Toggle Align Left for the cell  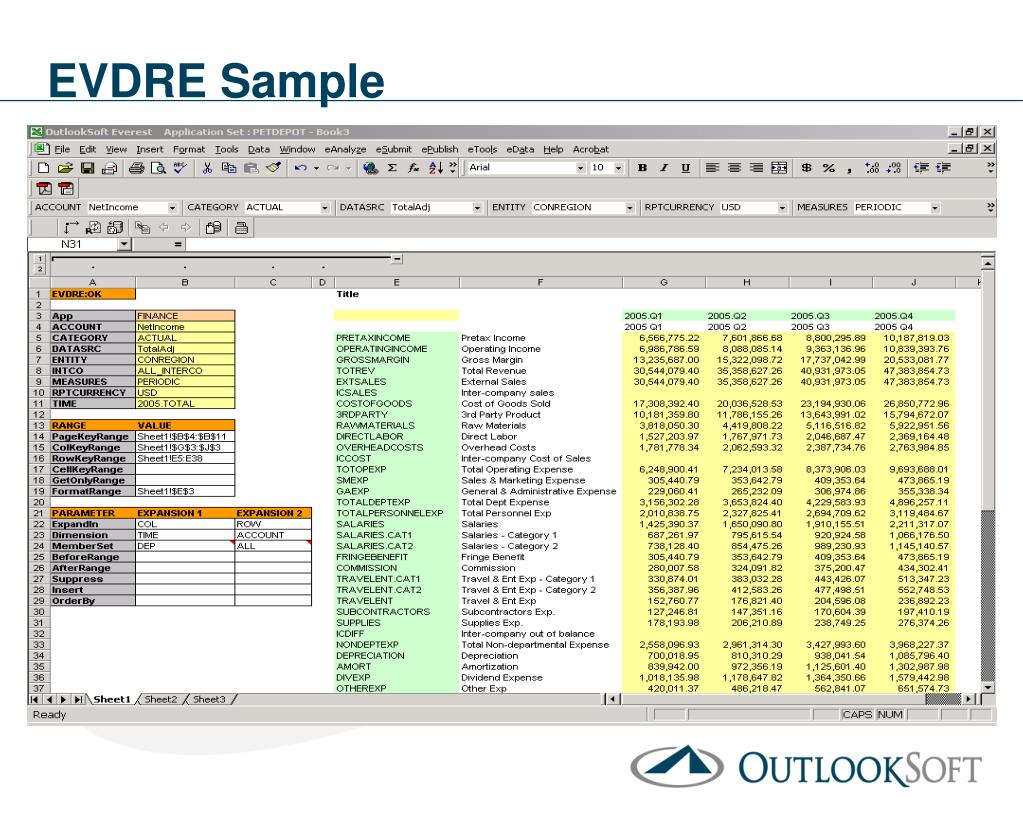712,168
